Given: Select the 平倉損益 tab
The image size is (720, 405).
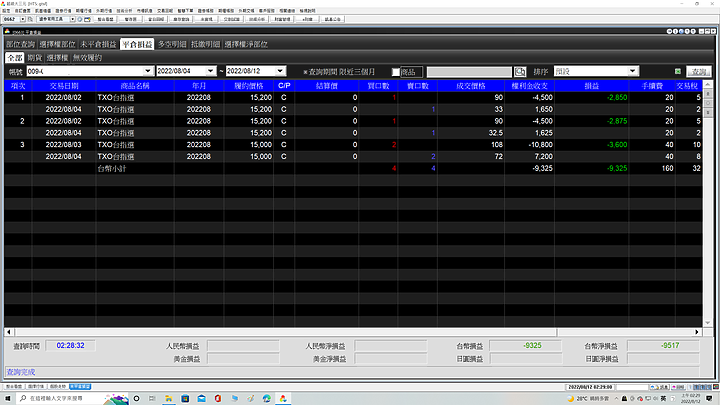Looking at the screenshot, I should click(137, 45).
